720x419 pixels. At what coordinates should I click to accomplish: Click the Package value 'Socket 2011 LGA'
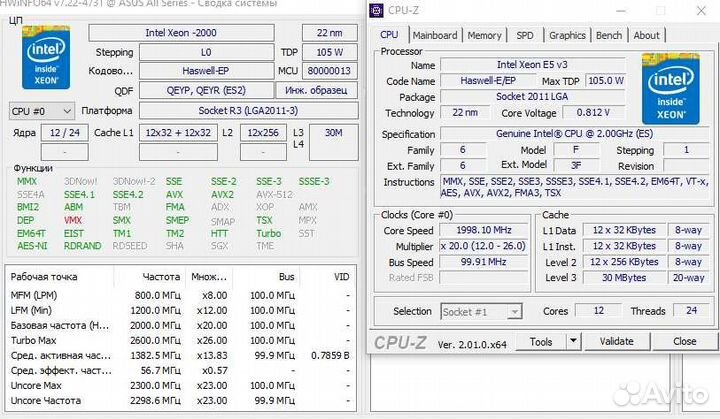[x=533, y=96]
